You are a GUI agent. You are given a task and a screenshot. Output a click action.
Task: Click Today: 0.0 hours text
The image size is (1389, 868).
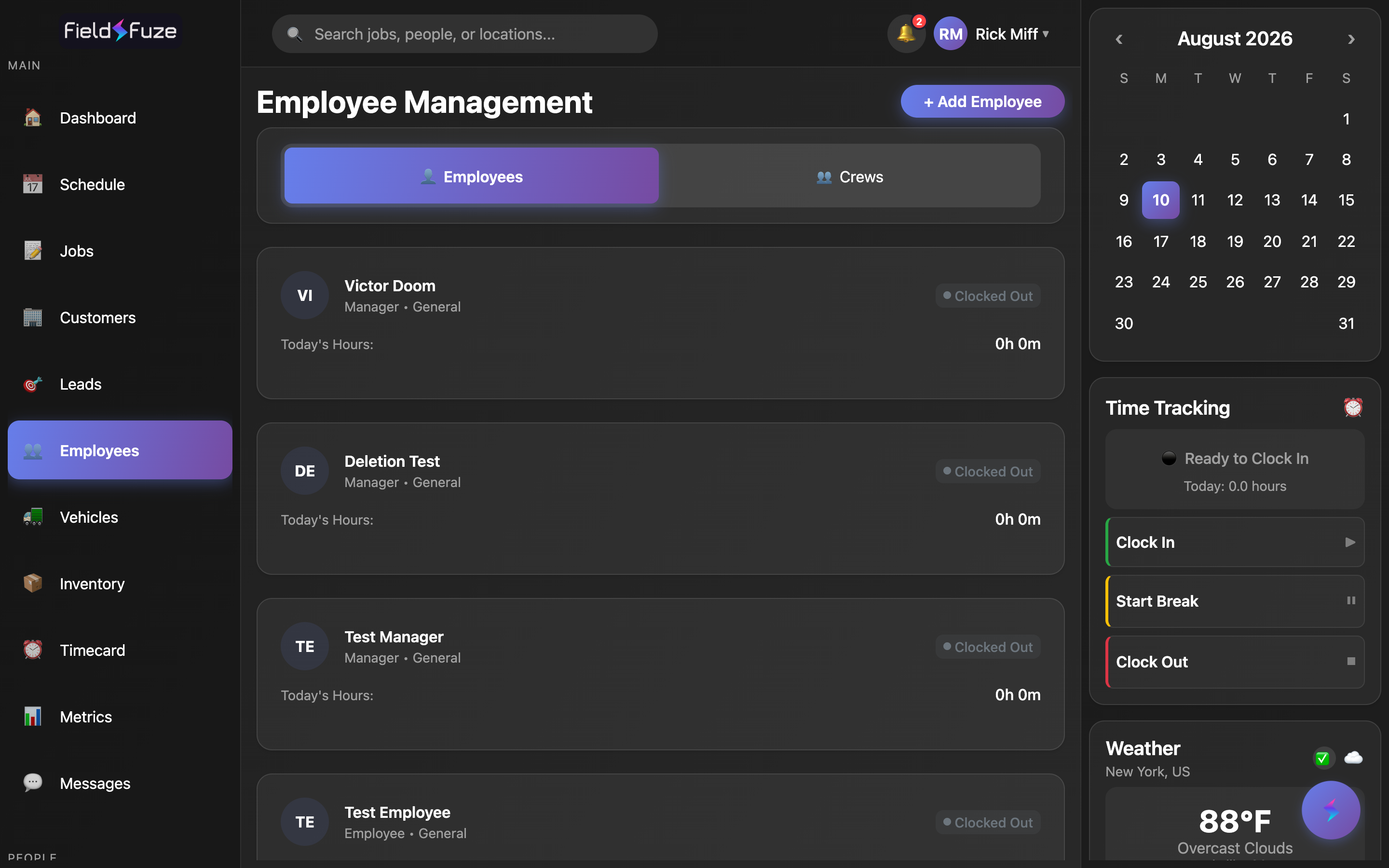pyautogui.click(x=1235, y=486)
